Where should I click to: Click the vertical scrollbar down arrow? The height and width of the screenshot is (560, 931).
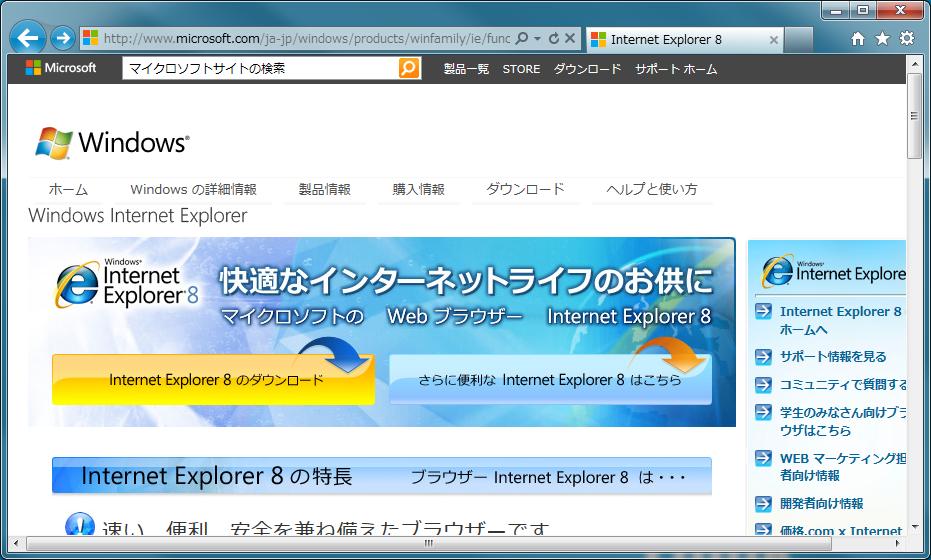(914, 527)
